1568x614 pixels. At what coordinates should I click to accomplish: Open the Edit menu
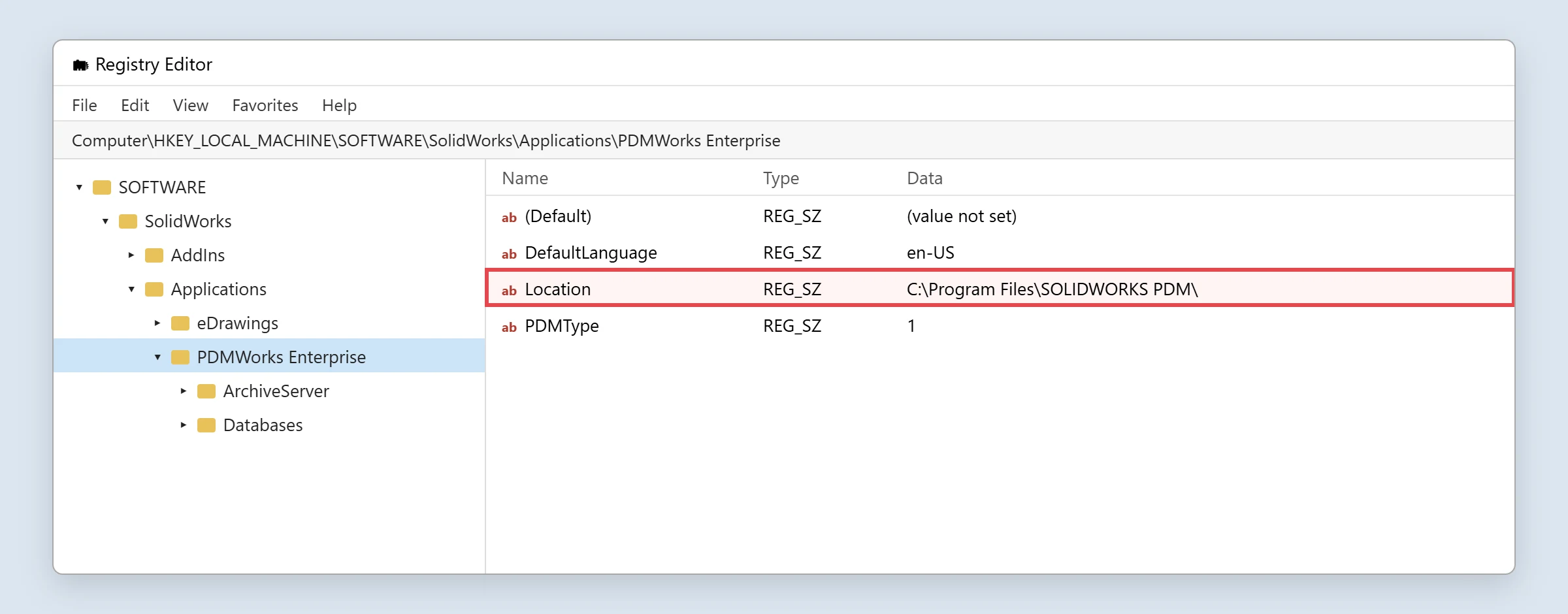135,105
